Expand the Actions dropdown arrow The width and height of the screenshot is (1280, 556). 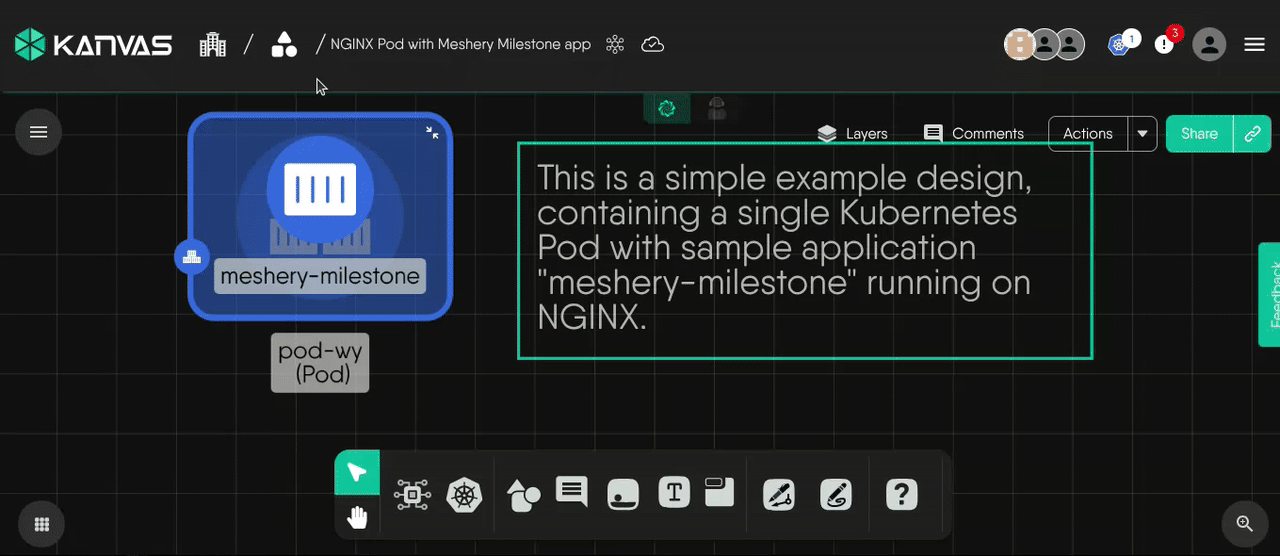[1143, 134]
